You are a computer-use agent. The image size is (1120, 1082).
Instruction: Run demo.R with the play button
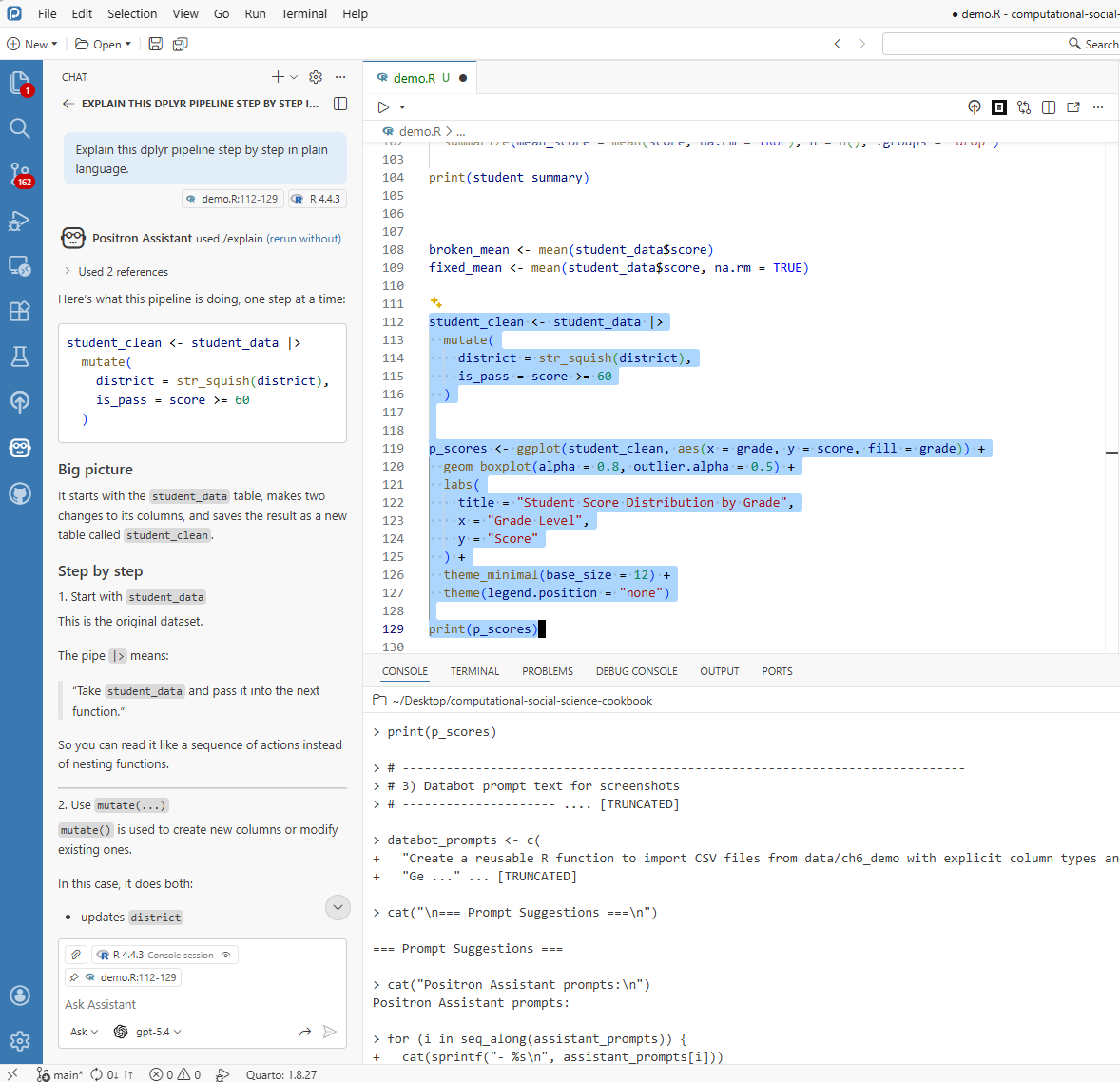383,107
